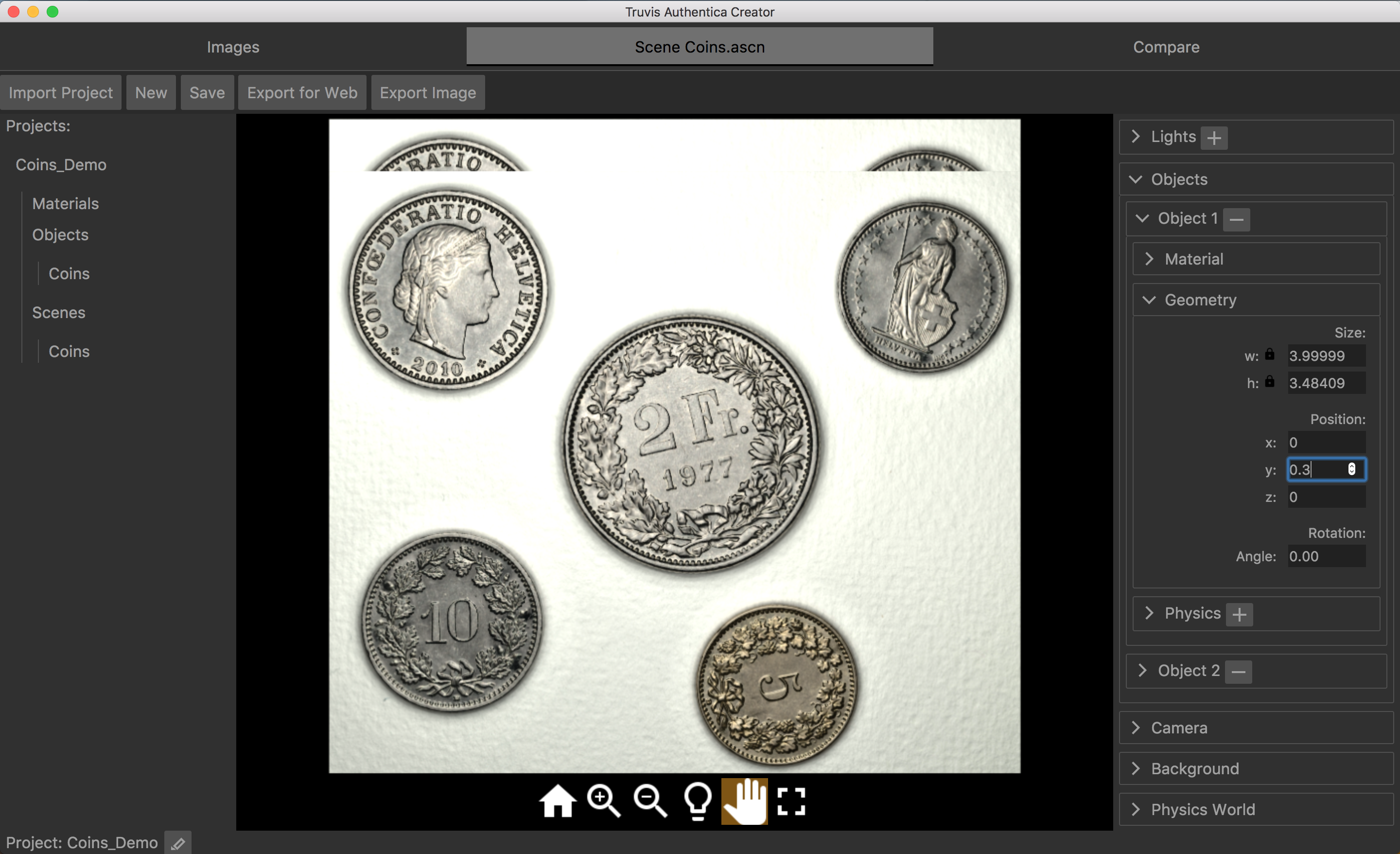Toggle the light bulb tool
Viewport: 1400px width, 854px height.
[697, 801]
